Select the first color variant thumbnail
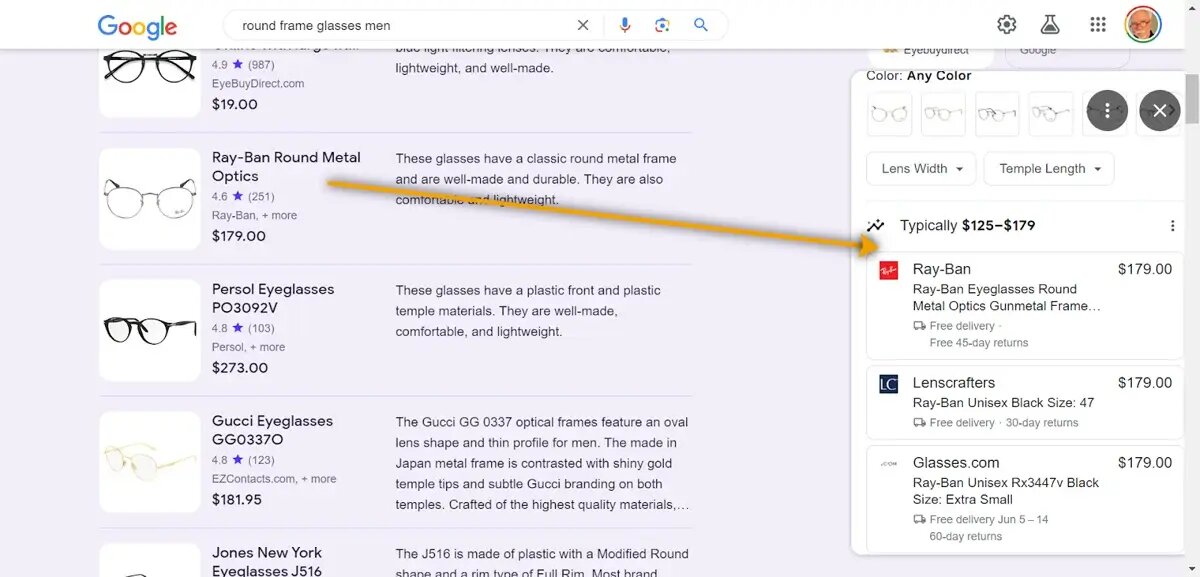The height and width of the screenshot is (577, 1200). pos(889,114)
